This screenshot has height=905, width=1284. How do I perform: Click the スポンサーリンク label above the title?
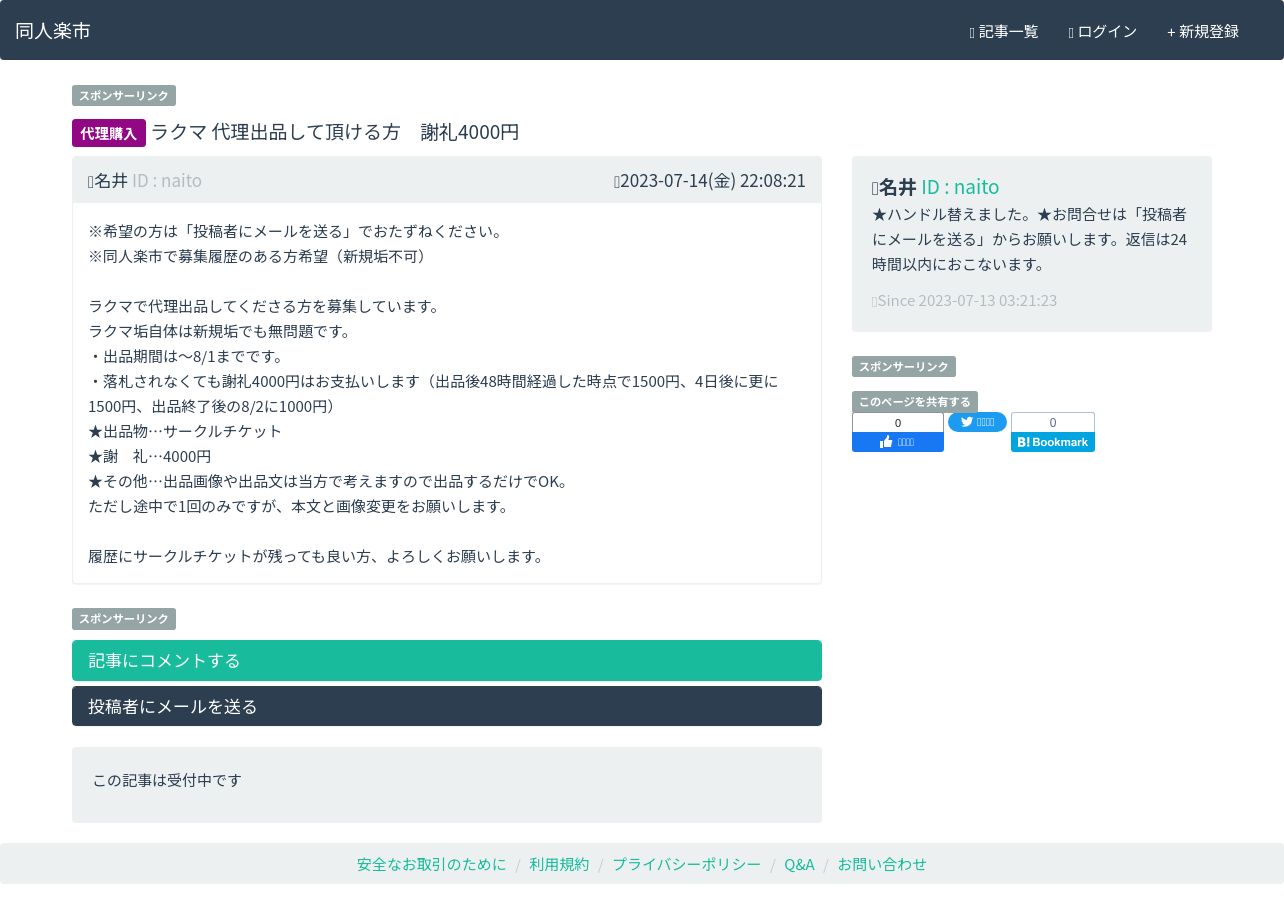[x=124, y=96]
